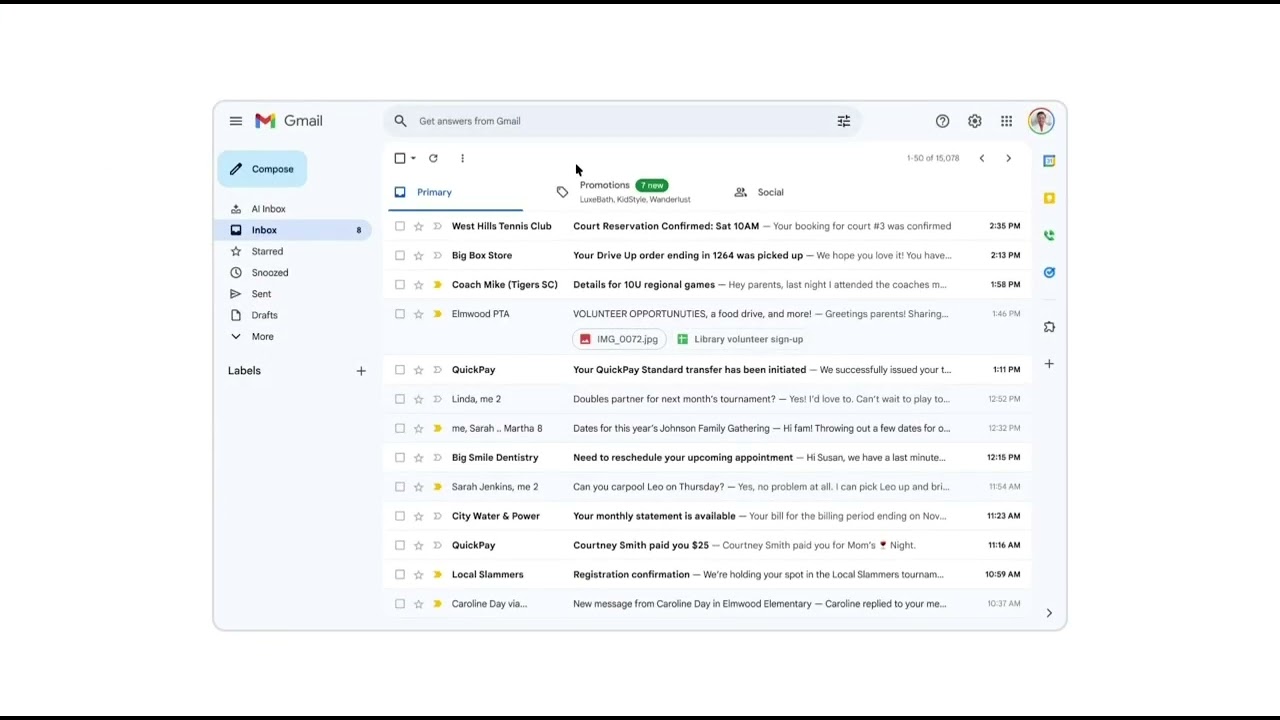This screenshot has width=1280, height=720.
Task: Select the Coach Mike (Tigers SC) email checkbox
Action: 400,285
